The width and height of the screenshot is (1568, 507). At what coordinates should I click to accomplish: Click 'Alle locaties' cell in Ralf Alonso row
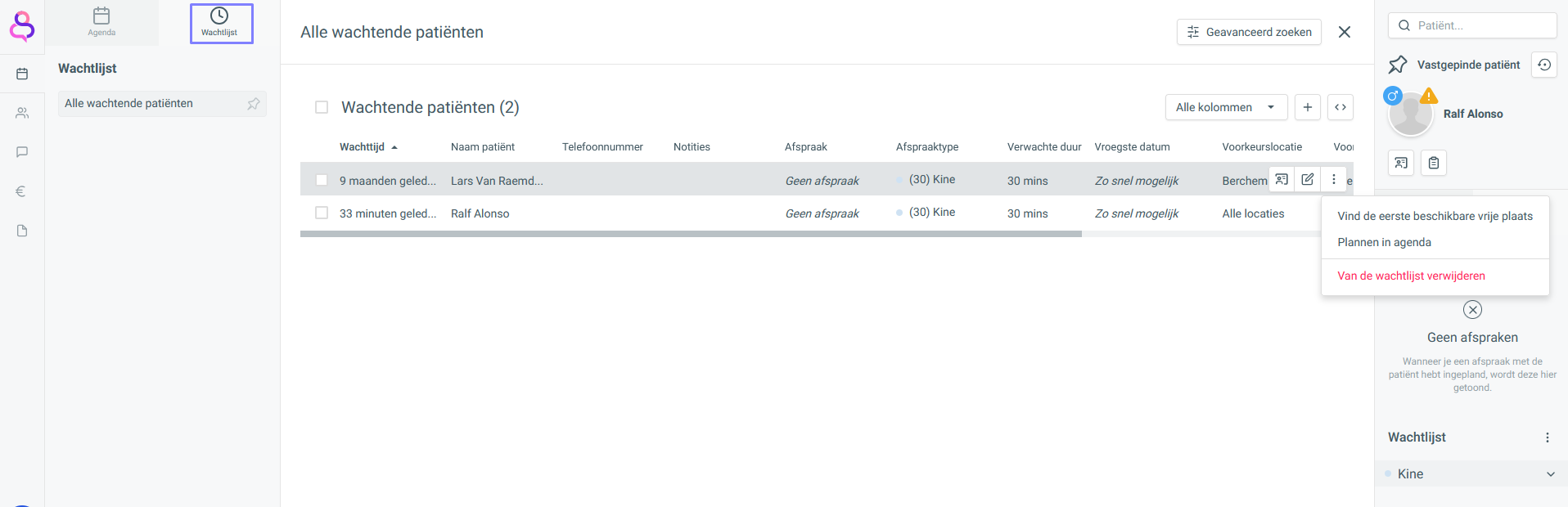pyautogui.click(x=1253, y=213)
